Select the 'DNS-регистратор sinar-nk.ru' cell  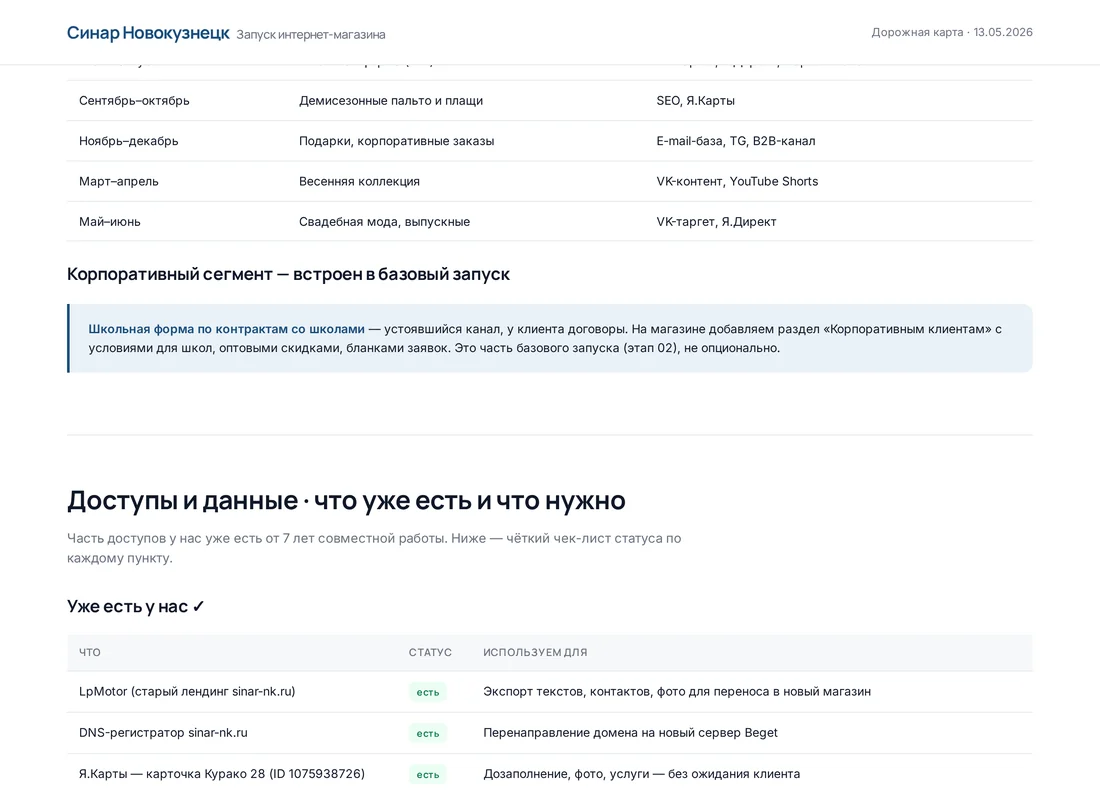[x=163, y=732]
